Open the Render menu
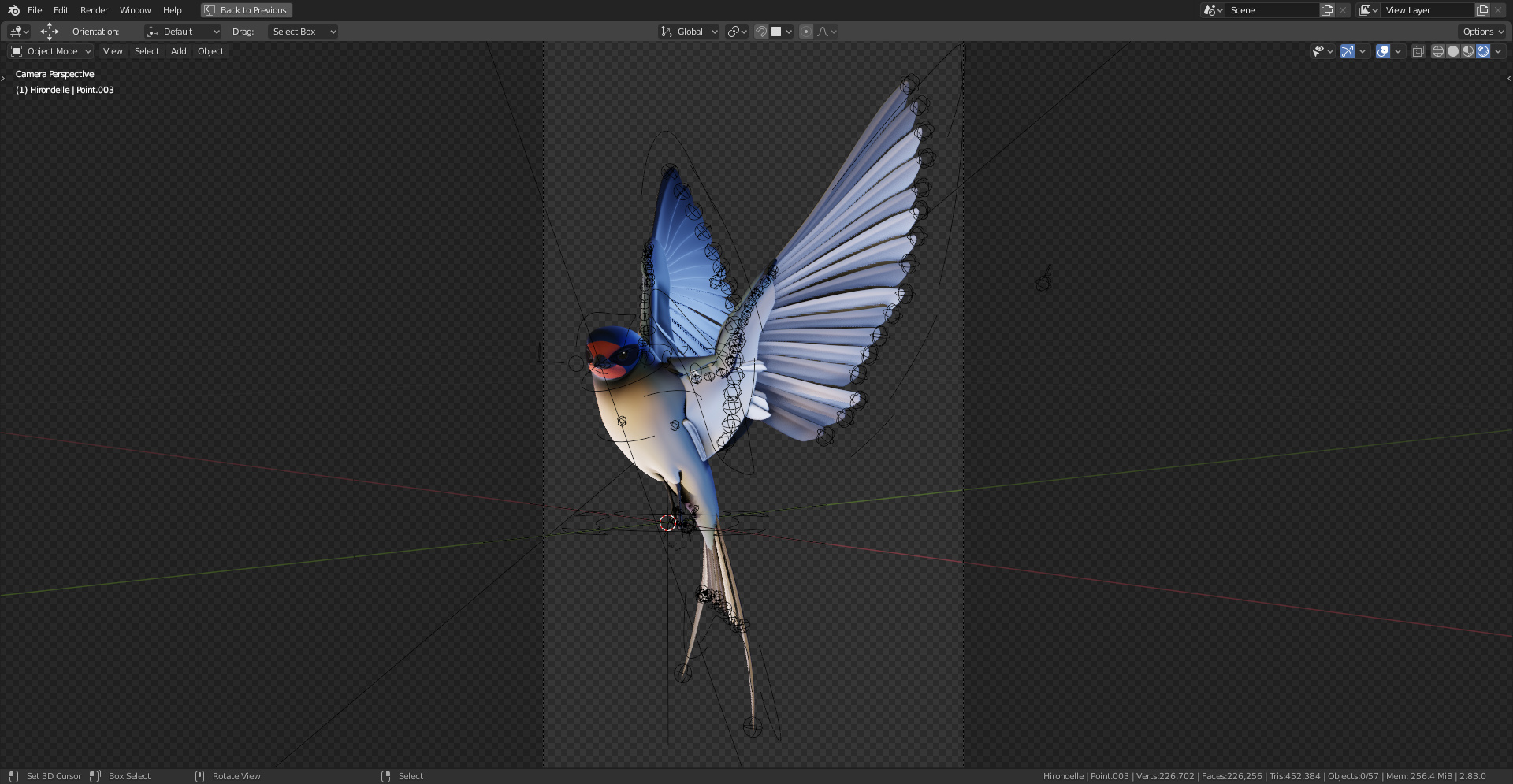 (94, 10)
